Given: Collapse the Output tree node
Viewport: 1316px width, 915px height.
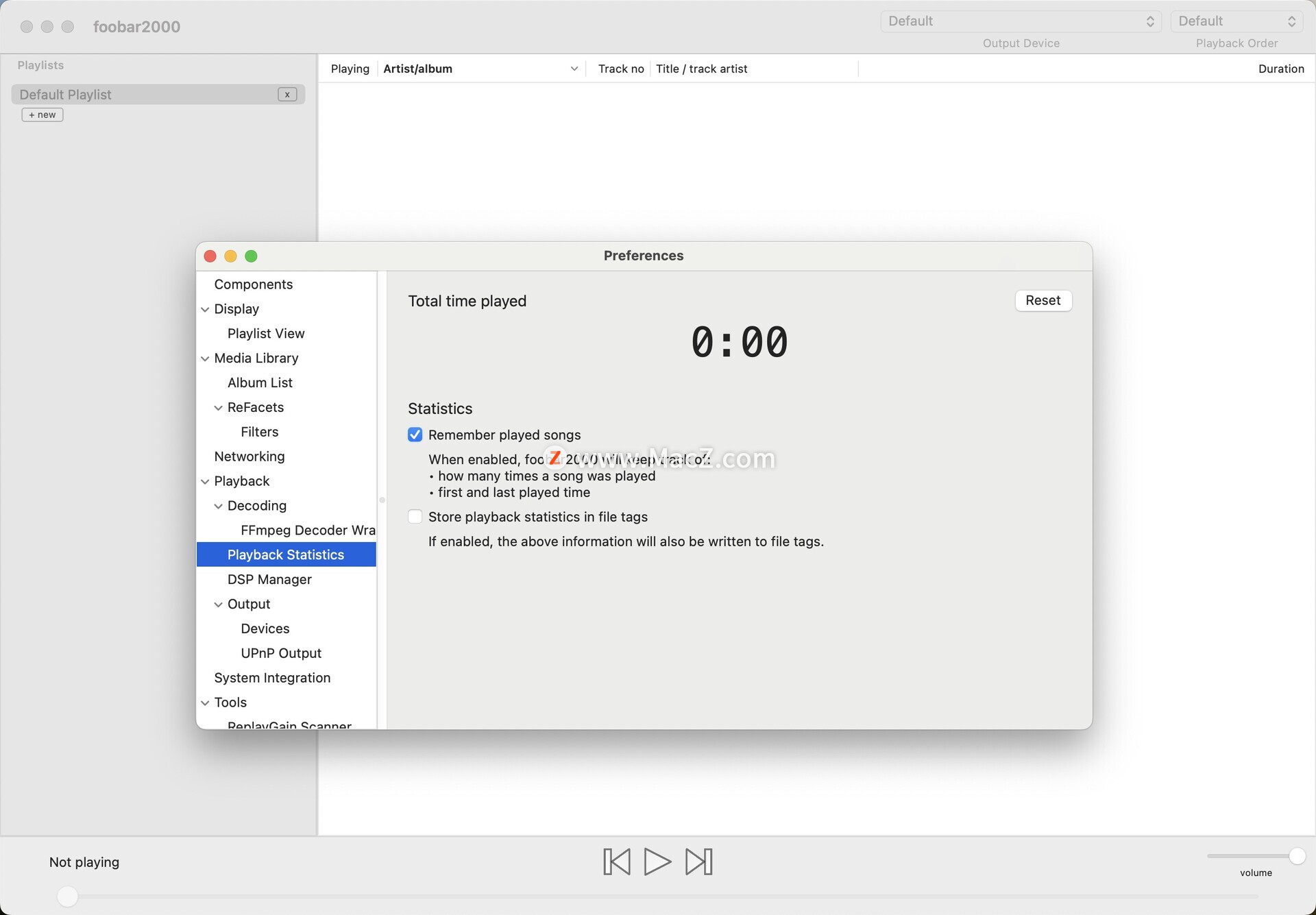Looking at the screenshot, I should pyautogui.click(x=218, y=605).
